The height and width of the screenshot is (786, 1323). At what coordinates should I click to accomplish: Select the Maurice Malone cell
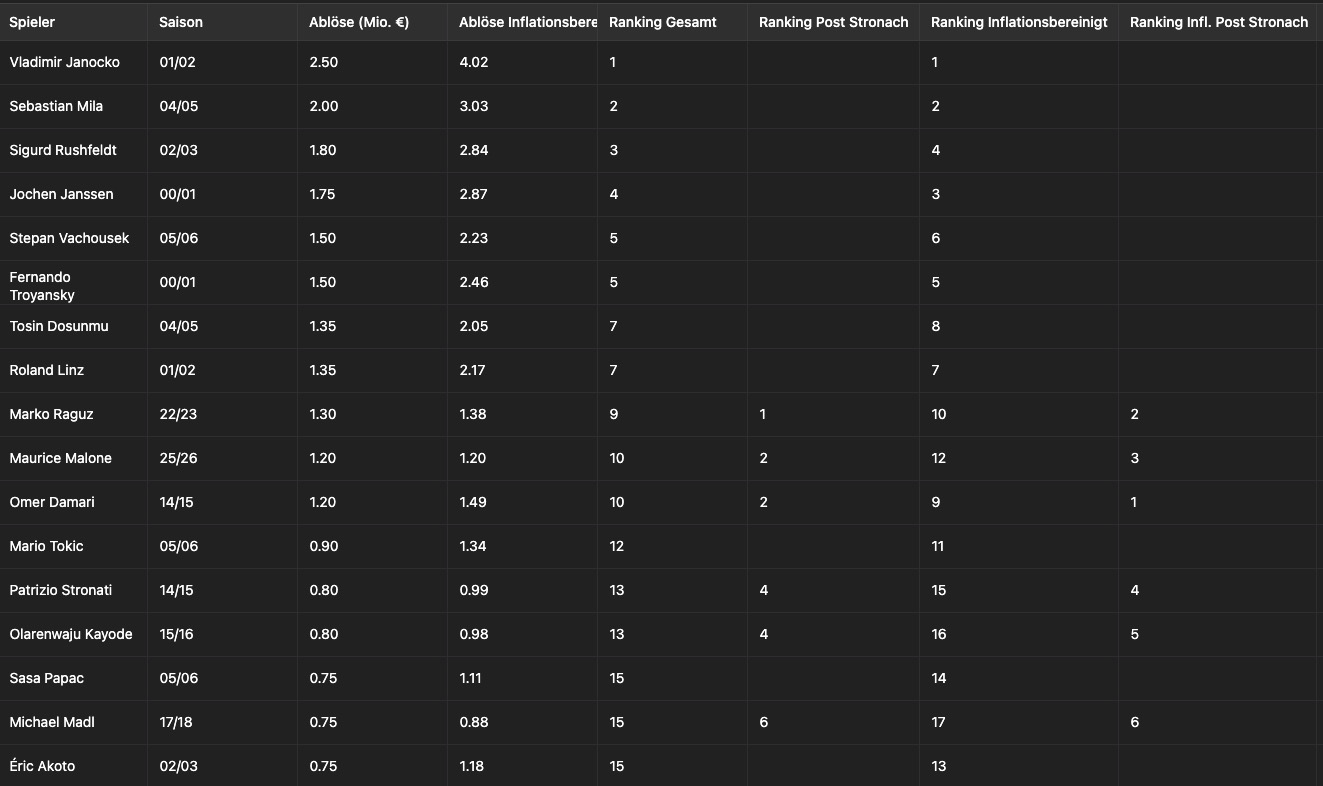pyautogui.click(x=73, y=458)
